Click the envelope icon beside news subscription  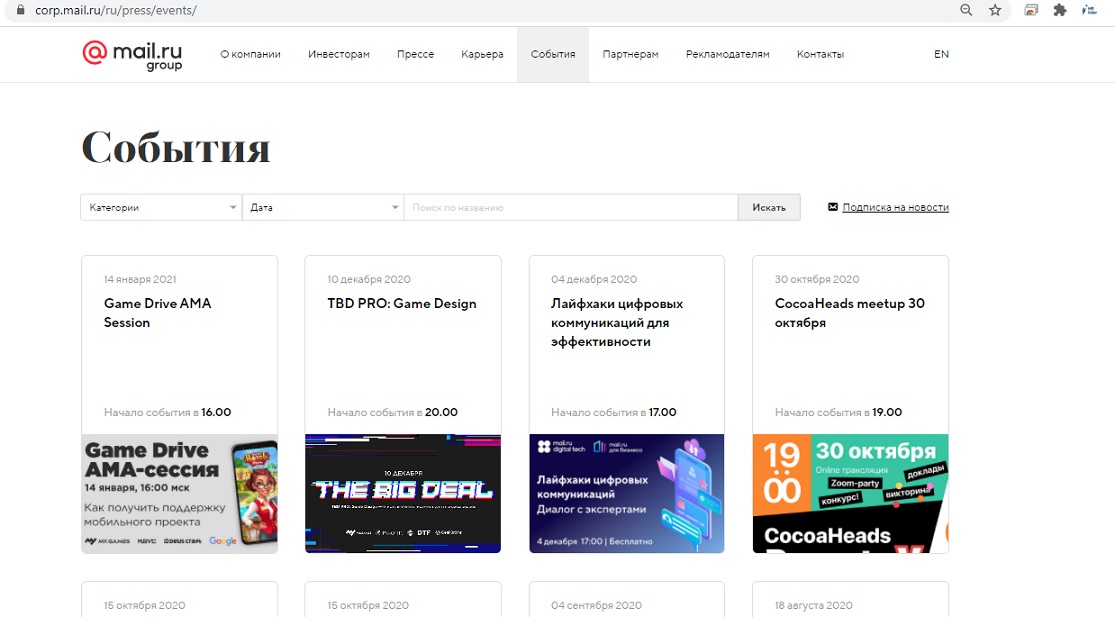point(833,207)
